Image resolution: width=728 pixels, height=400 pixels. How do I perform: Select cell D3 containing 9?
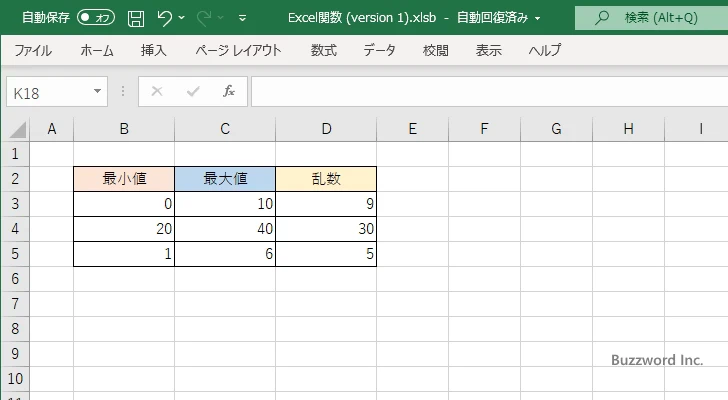coord(326,204)
